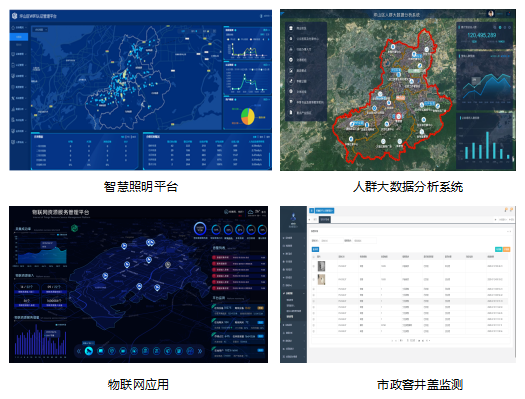Tick the checkbox beside the first manhole photo row

[x=314, y=266]
